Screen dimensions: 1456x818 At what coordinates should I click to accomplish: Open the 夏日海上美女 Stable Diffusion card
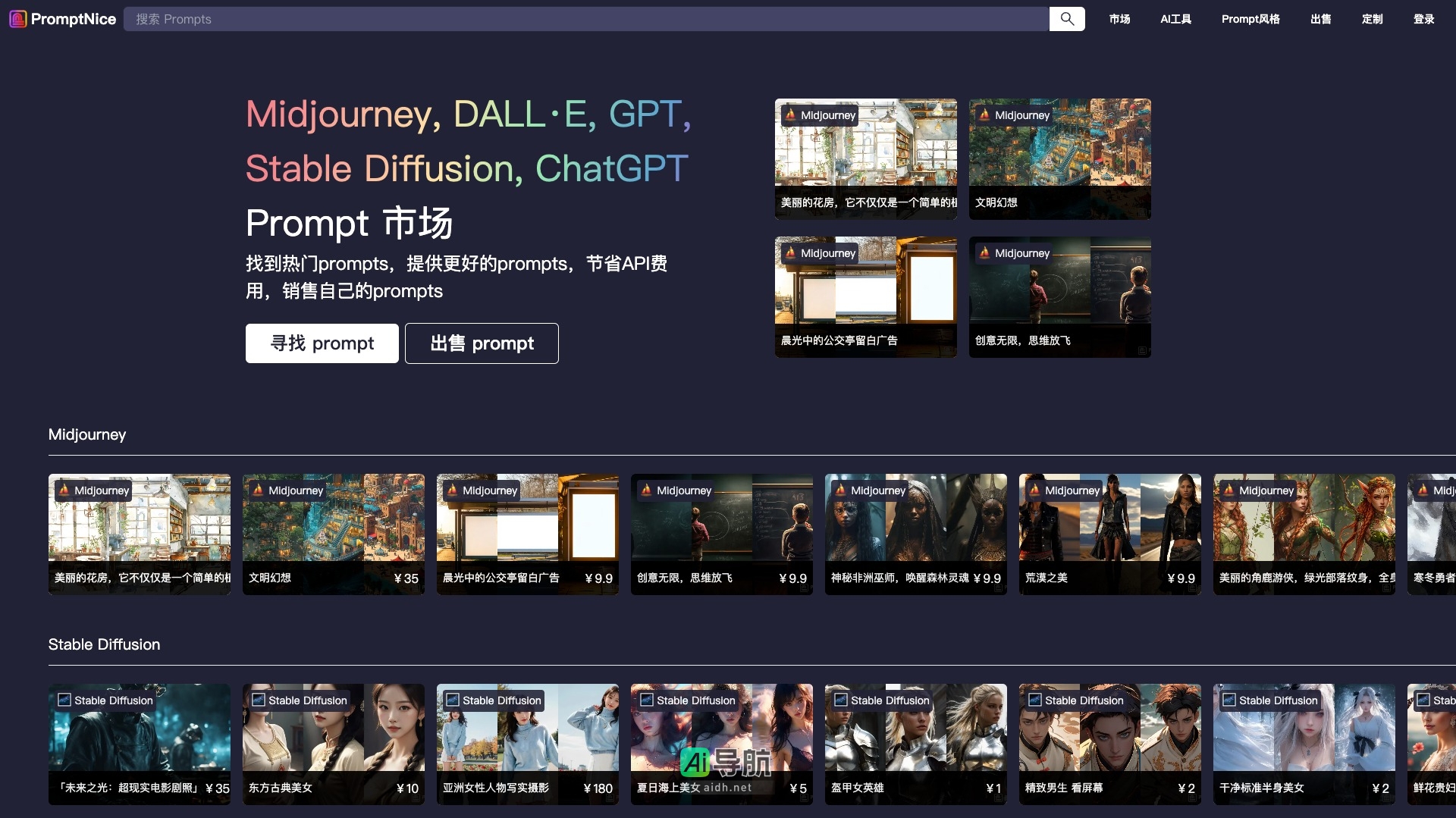pyautogui.click(x=721, y=744)
